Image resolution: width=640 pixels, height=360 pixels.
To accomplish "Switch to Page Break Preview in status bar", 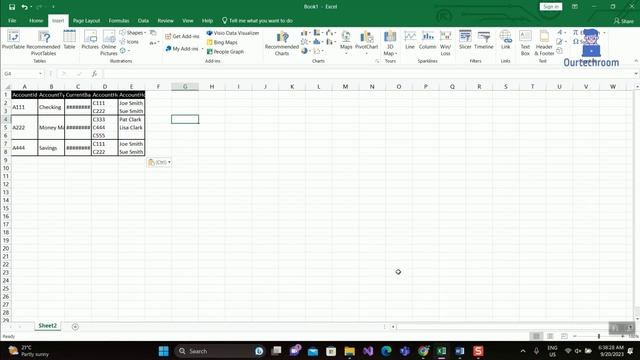I will pos(564,336).
